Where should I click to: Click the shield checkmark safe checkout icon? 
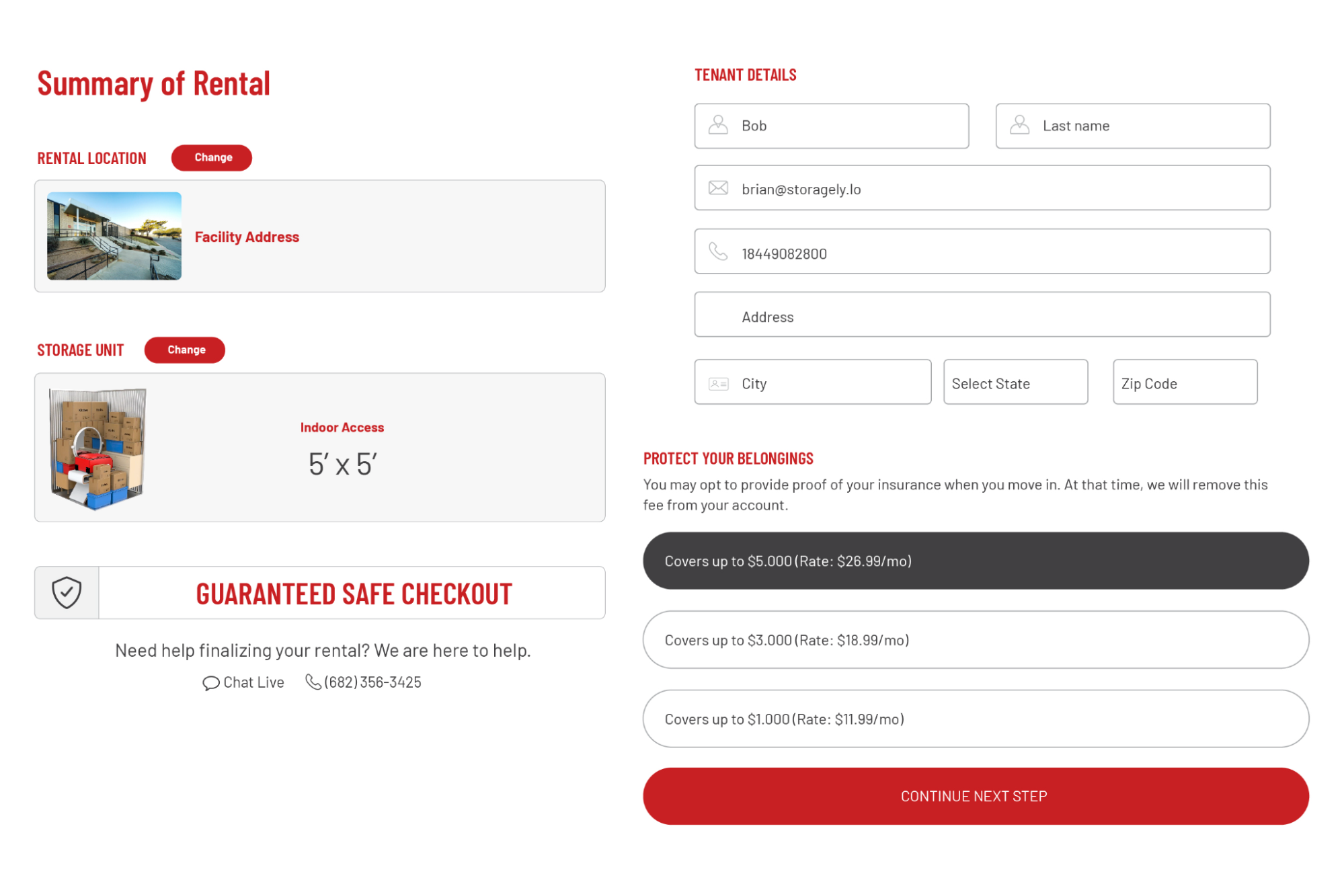(x=67, y=592)
